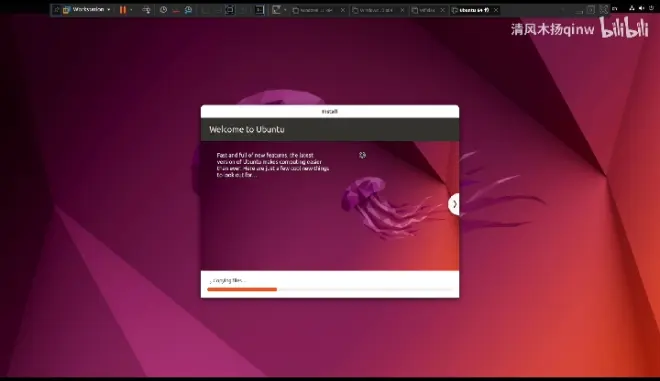This screenshot has width=660, height=381.
Task: Click the installer progress bar
Action: [x=330, y=289]
